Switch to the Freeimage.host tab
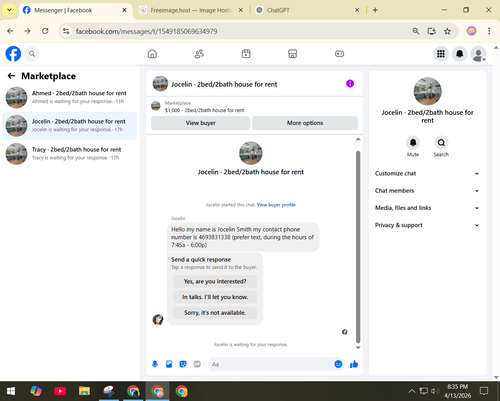This screenshot has width=500, height=401. tap(191, 10)
